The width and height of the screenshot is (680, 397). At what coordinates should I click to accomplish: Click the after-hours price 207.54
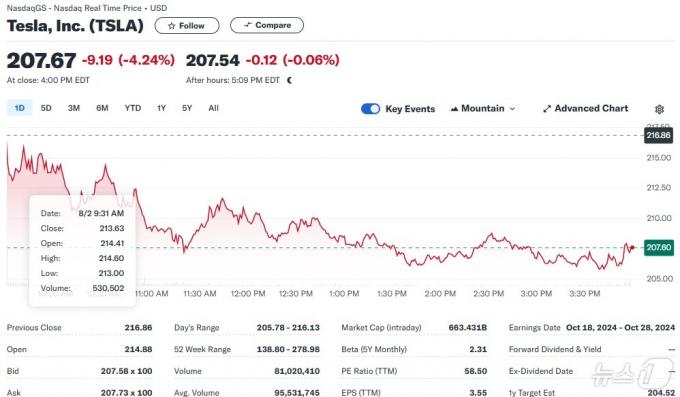tap(212, 60)
